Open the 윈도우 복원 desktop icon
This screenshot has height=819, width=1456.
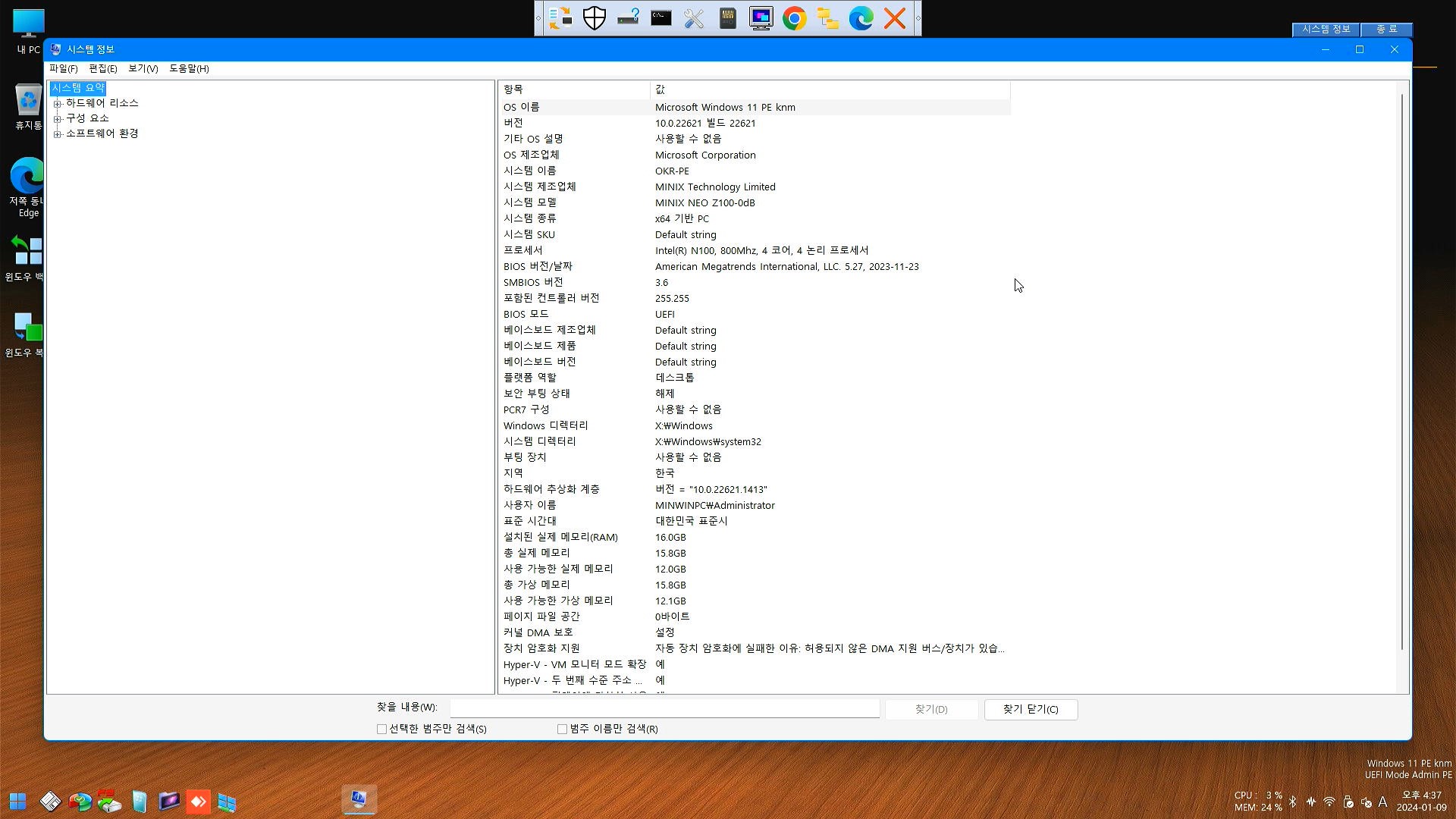pyautogui.click(x=25, y=334)
